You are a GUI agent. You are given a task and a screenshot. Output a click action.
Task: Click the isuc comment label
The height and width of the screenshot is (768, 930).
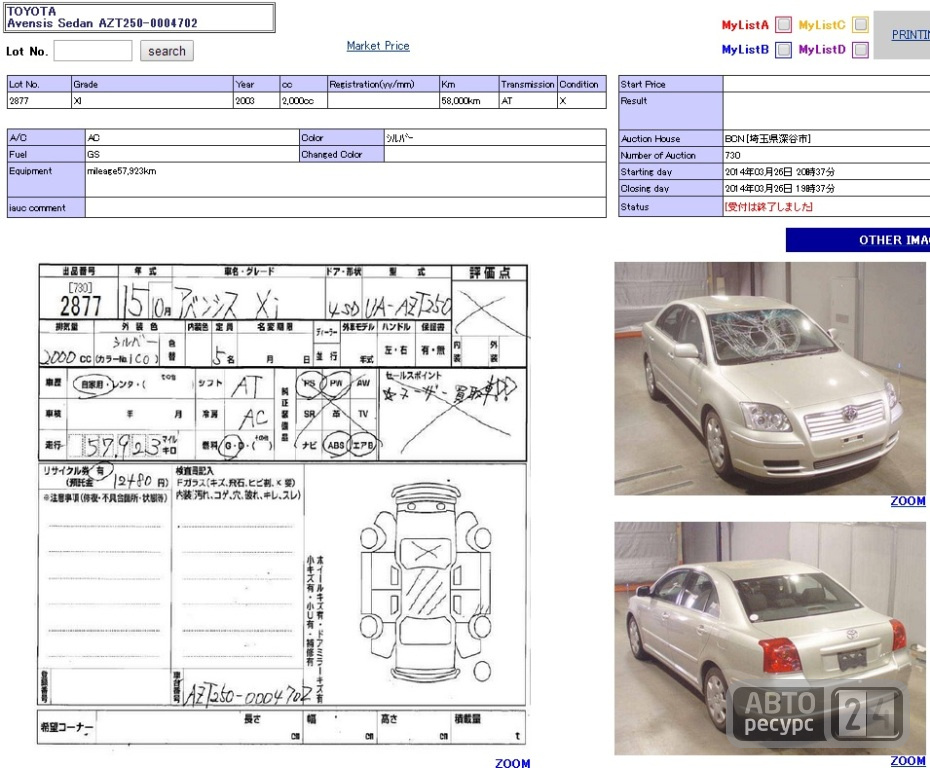46,208
